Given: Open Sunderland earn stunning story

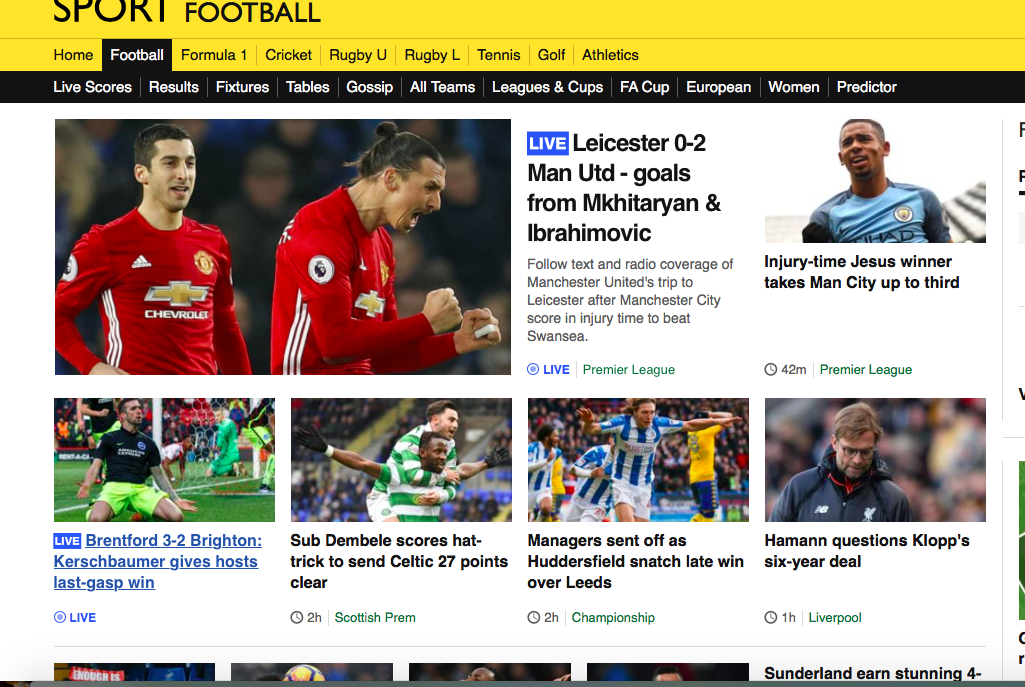Looking at the screenshot, I should tap(873, 673).
